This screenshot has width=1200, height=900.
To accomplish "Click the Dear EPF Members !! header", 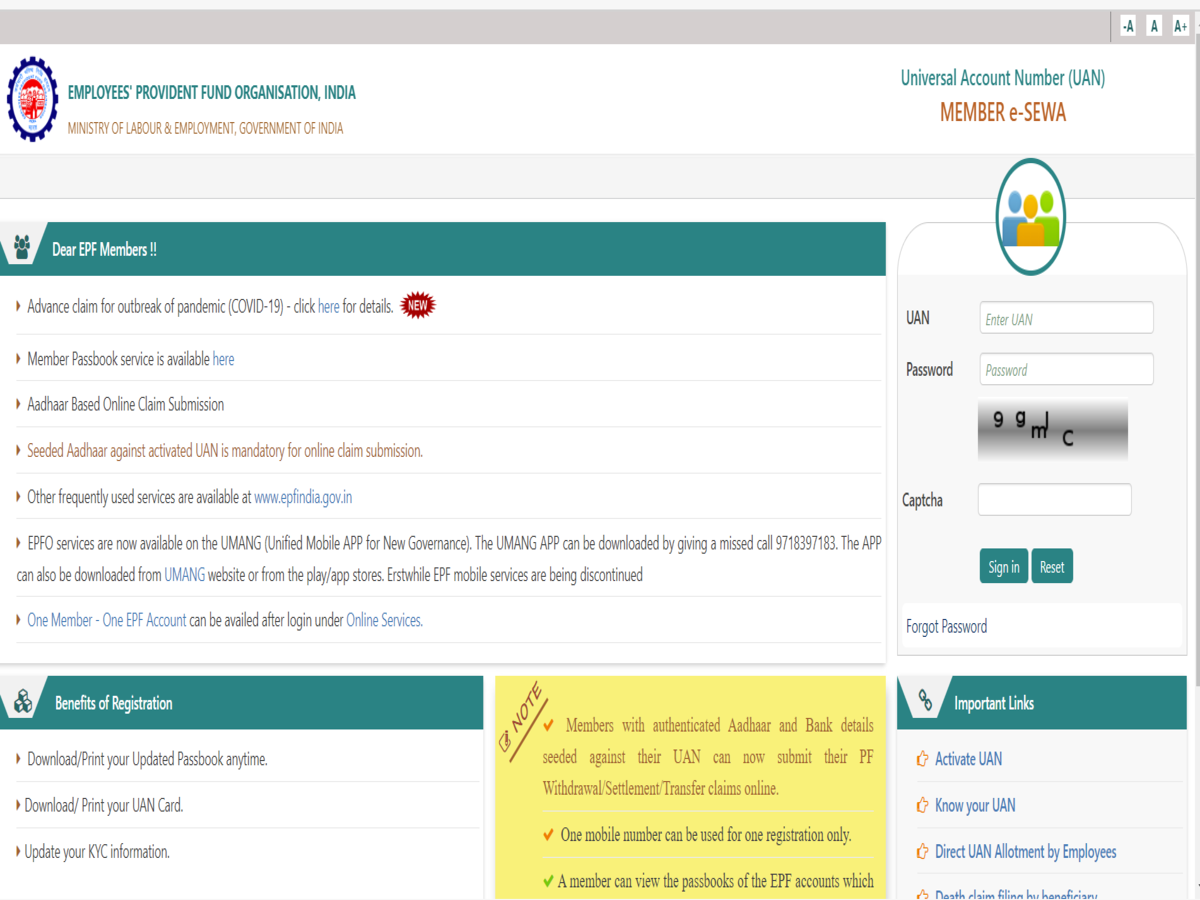I will [x=104, y=250].
